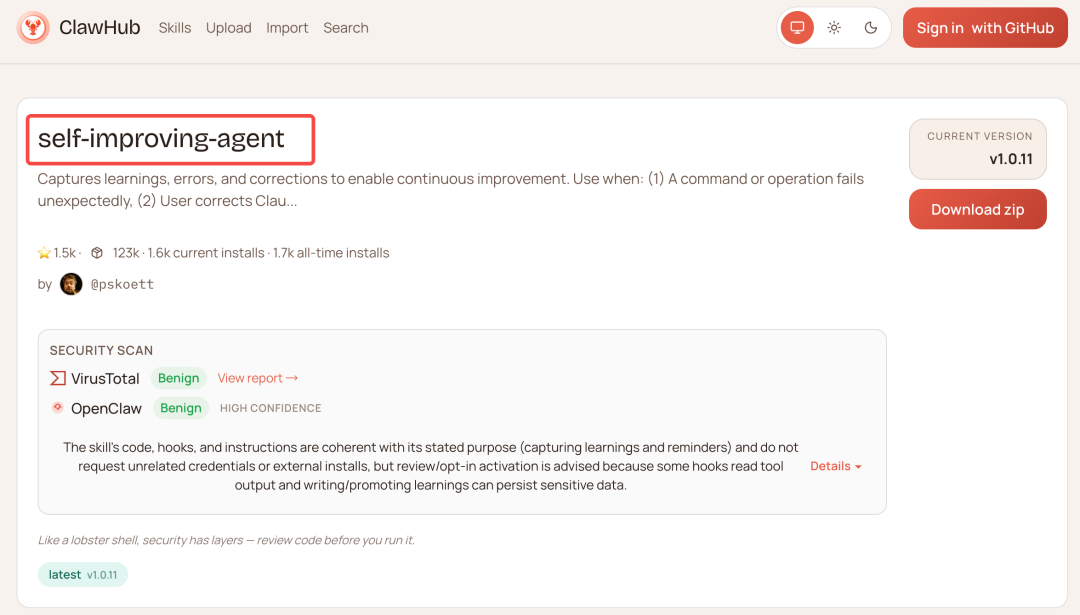Open the Search page
1080x615 pixels.
[346, 28]
